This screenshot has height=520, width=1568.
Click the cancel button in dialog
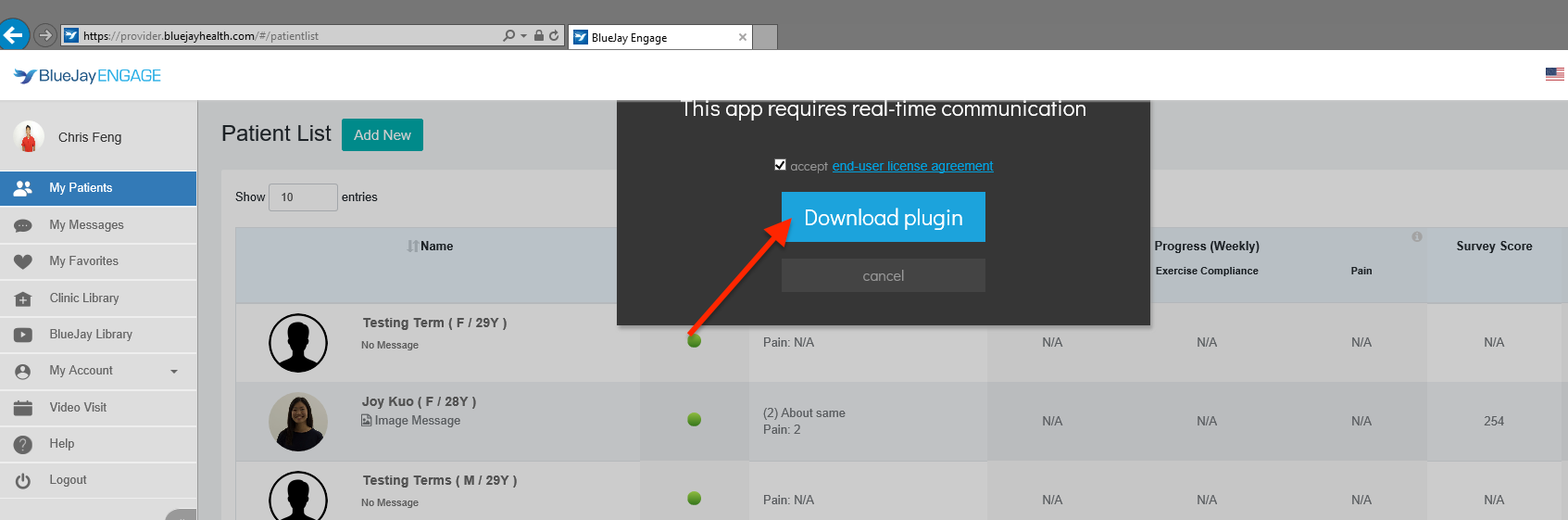(x=884, y=275)
